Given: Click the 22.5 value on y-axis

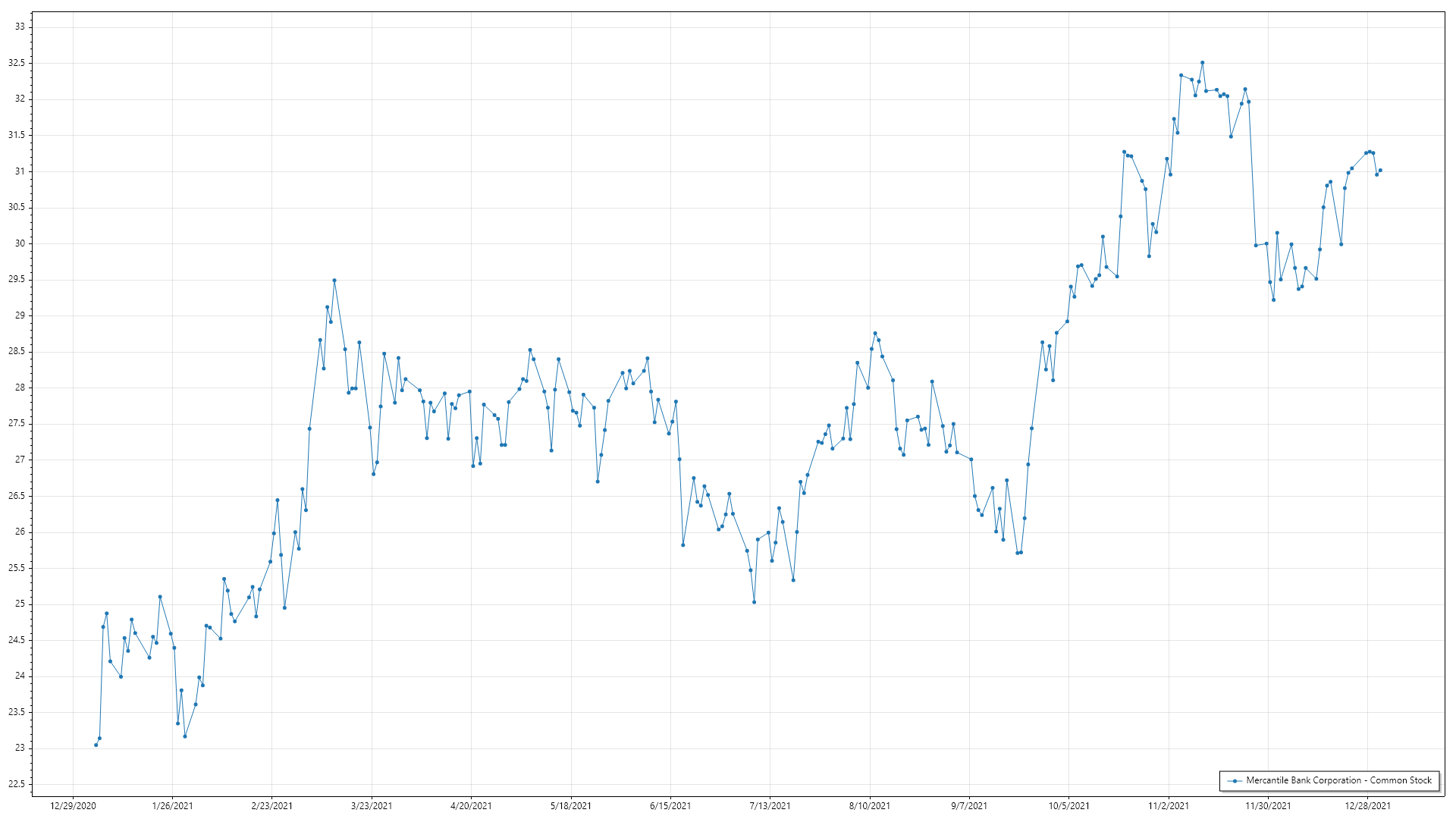Looking at the screenshot, I should click(17, 784).
